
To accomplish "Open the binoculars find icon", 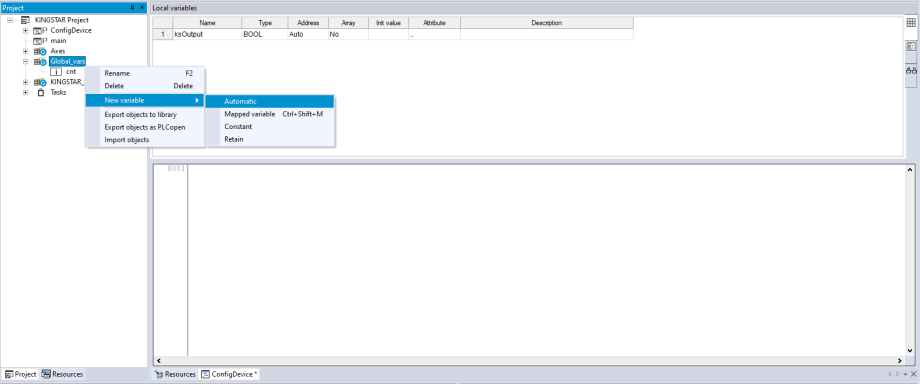I will pyautogui.click(x=911, y=70).
